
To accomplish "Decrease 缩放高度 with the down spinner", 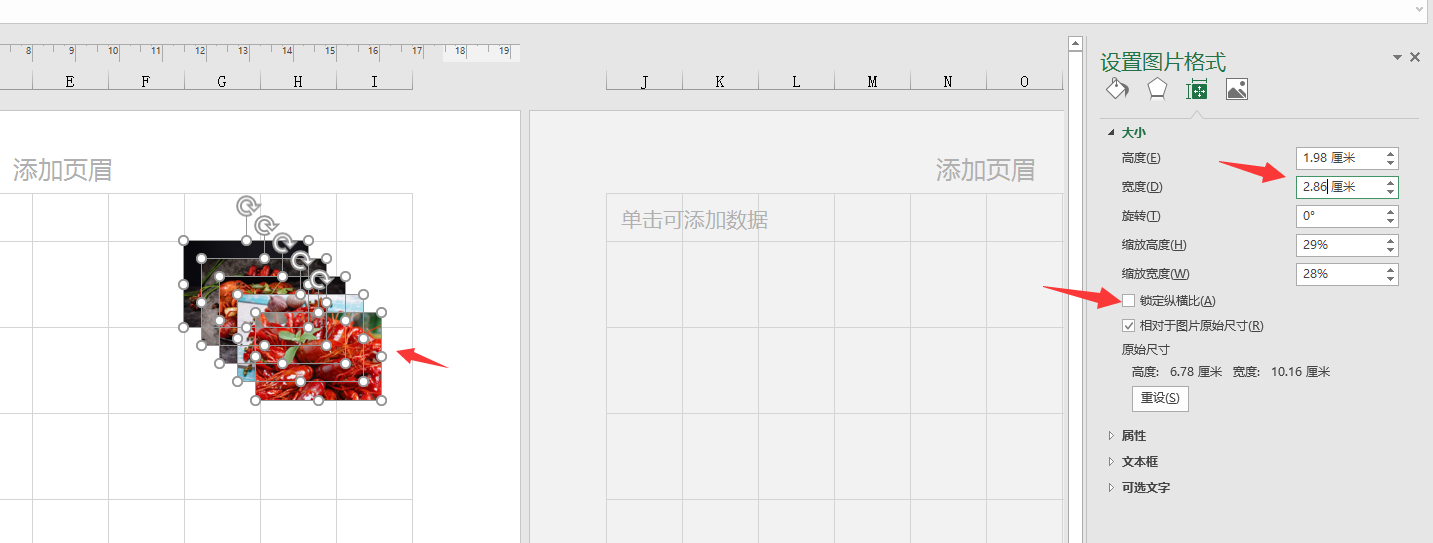I will click(1391, 250).
